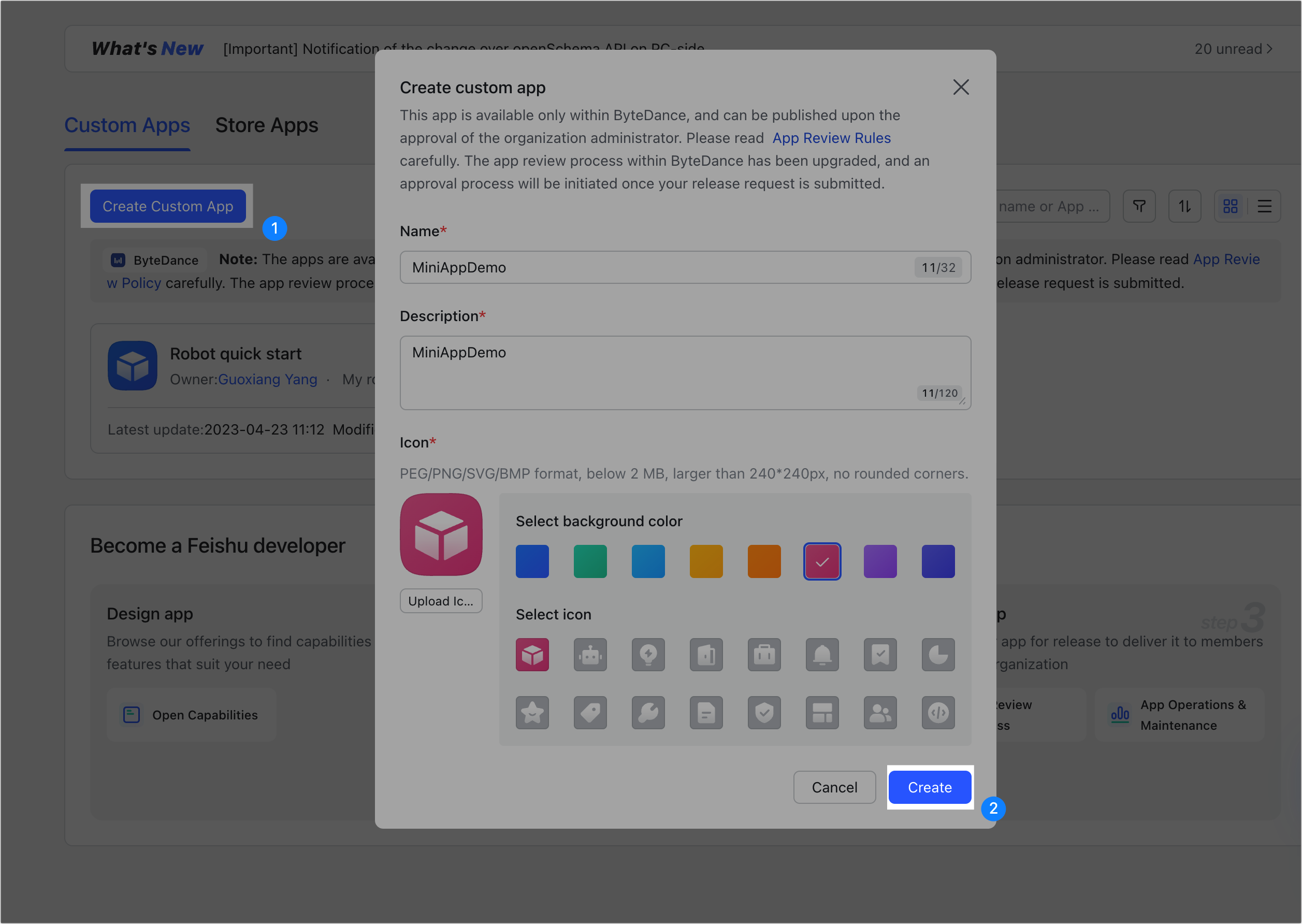Pick the green background color

(590, 561)
